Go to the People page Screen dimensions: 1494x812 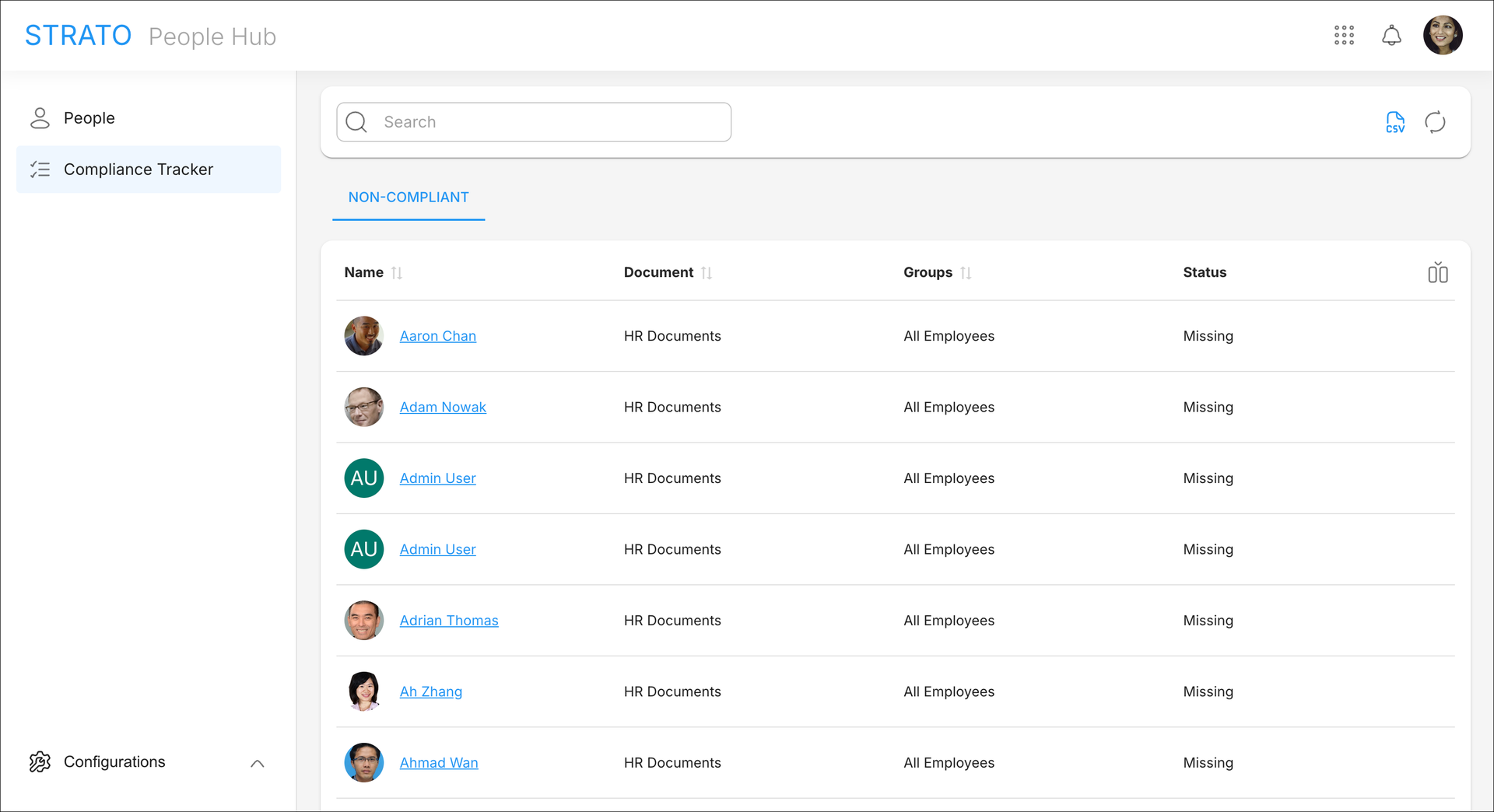click(x=89, y=118)
